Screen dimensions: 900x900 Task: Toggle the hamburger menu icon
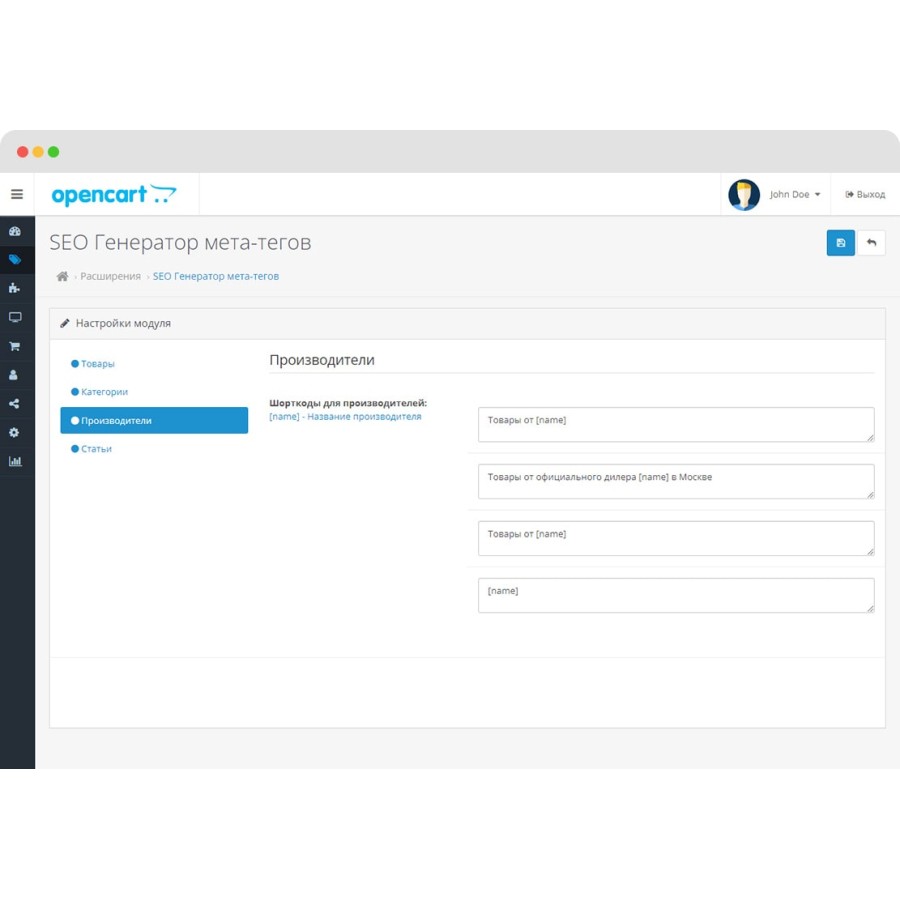pos(17,194)
